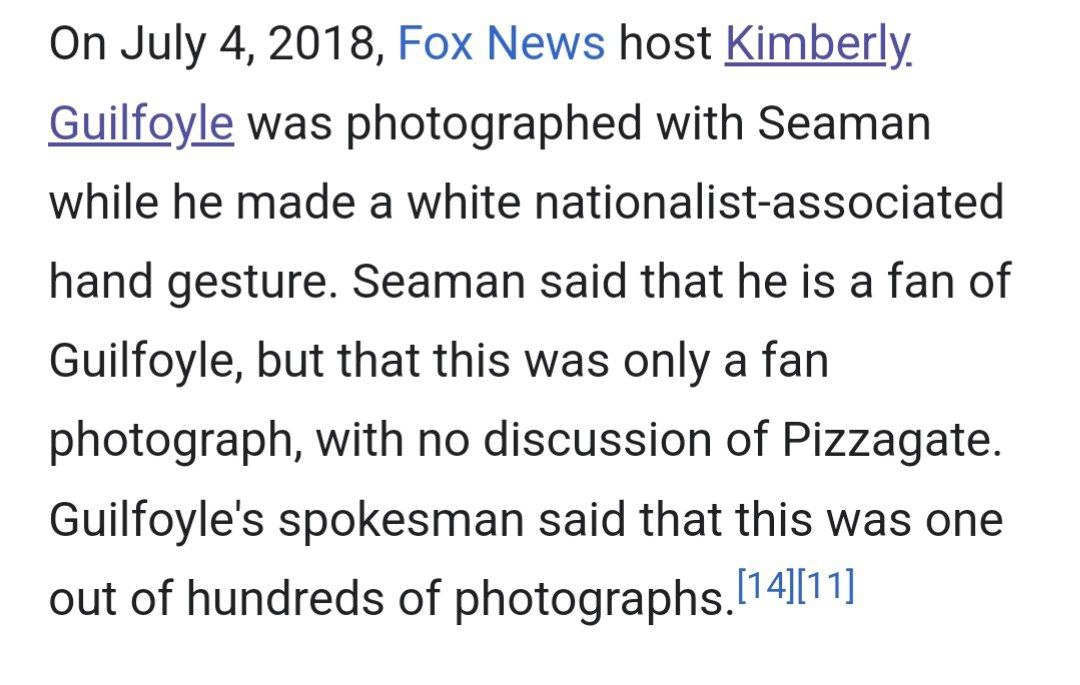Click the word gesture
Screen dimensions: 1080x685
[x=252, y=284]
